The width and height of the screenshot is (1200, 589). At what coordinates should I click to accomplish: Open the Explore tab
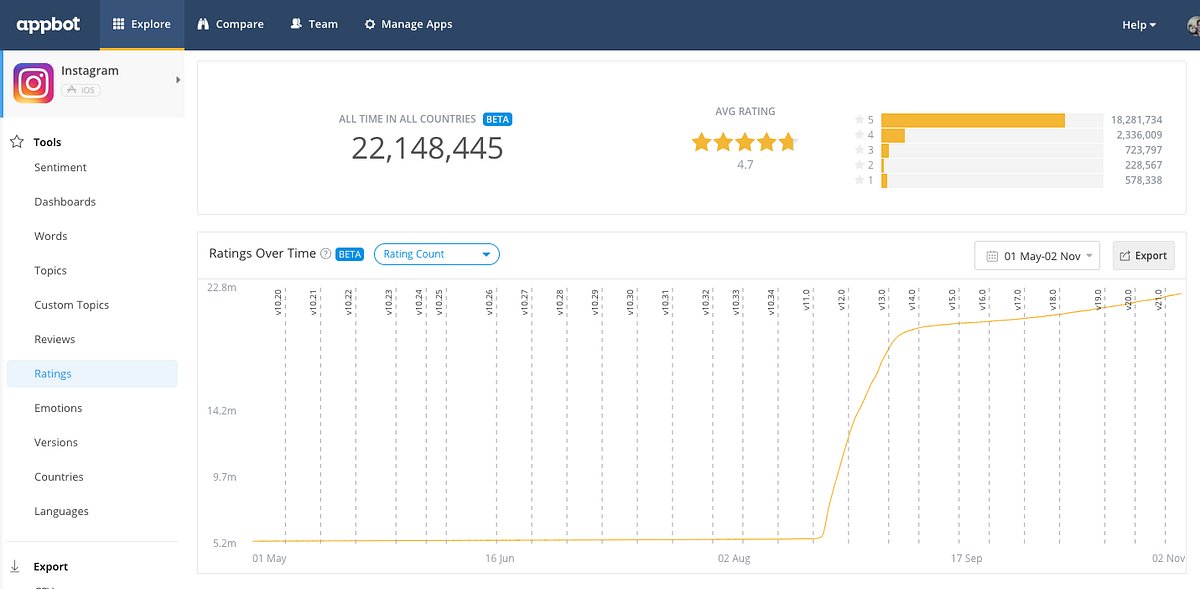pyautogui.click(x=142, y=24)
